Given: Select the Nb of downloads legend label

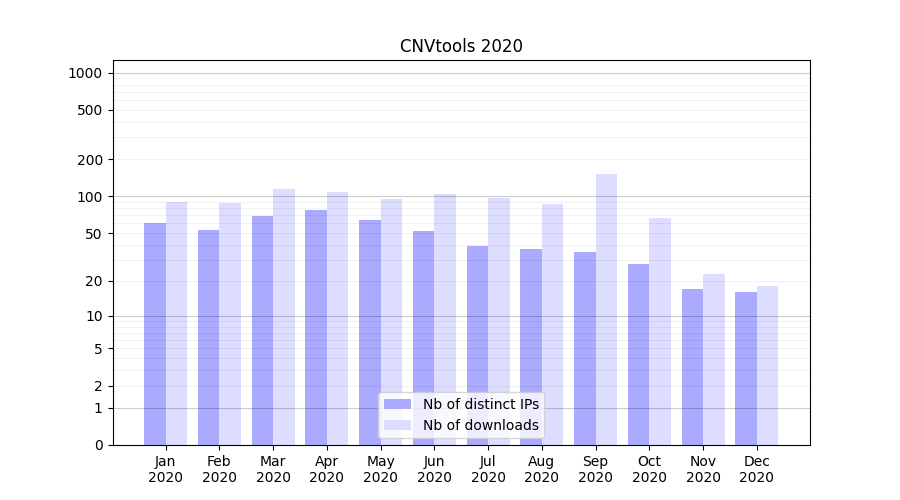Looking at the screenshot, I should click(480, 425).
